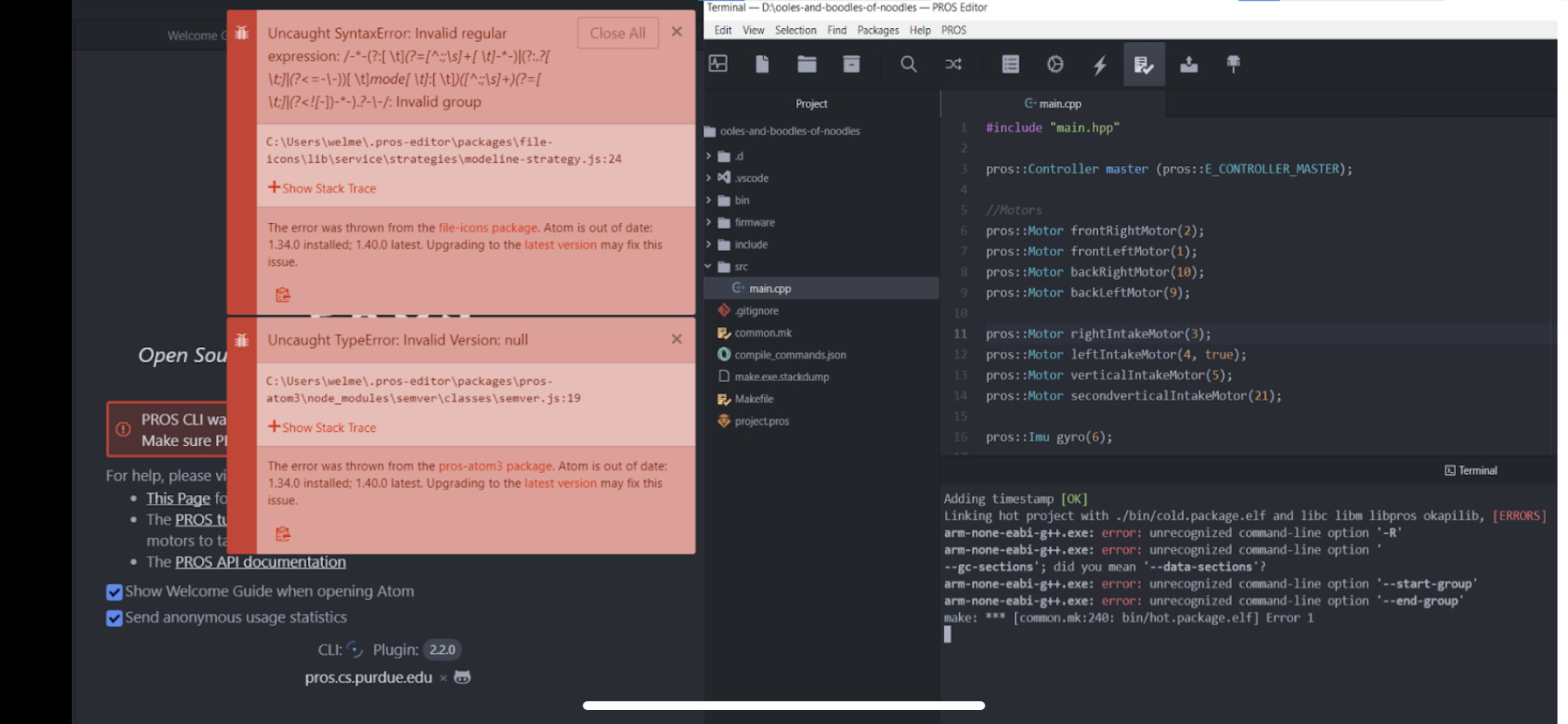Click the warning icon in PROS CLI alert
This screenshot has width=1568, height=724.
click(x=123, y=429)
